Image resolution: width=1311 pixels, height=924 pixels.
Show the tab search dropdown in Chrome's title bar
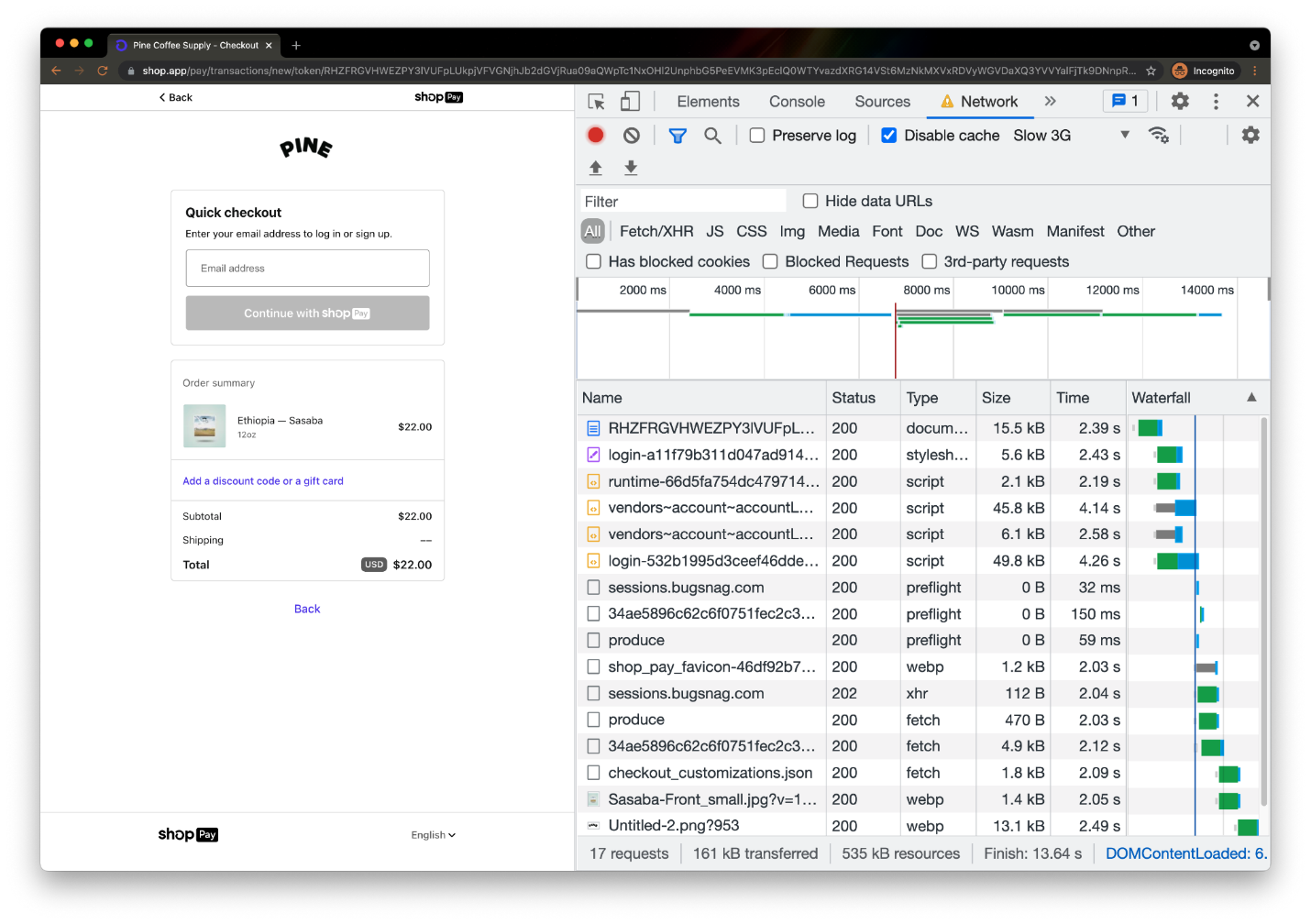click(x=1254, y=45)
